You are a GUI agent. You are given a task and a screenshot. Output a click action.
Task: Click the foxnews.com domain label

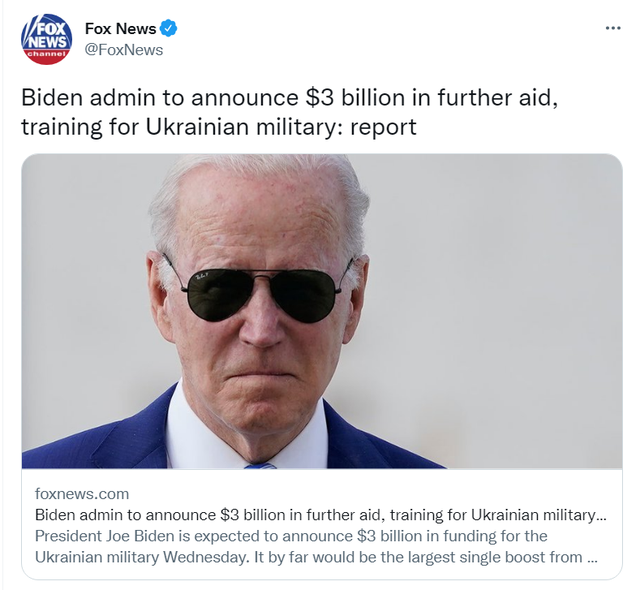click(82, 494)
